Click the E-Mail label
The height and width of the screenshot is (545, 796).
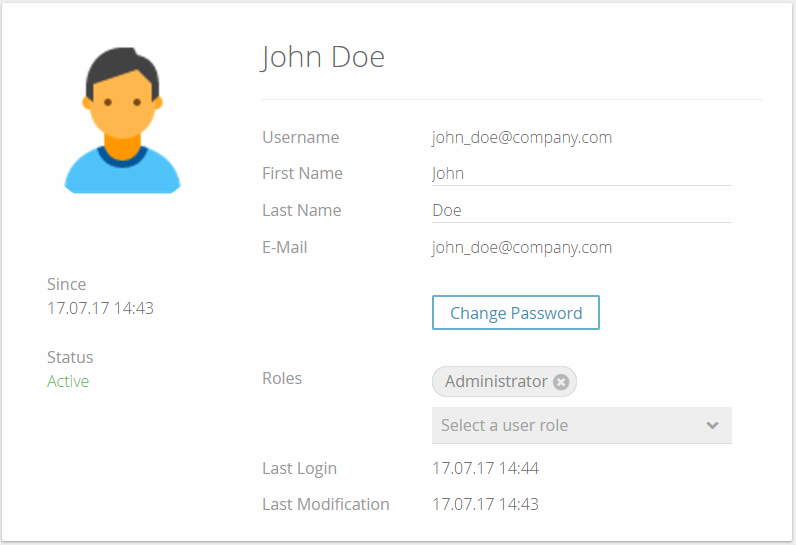[285, 248]
